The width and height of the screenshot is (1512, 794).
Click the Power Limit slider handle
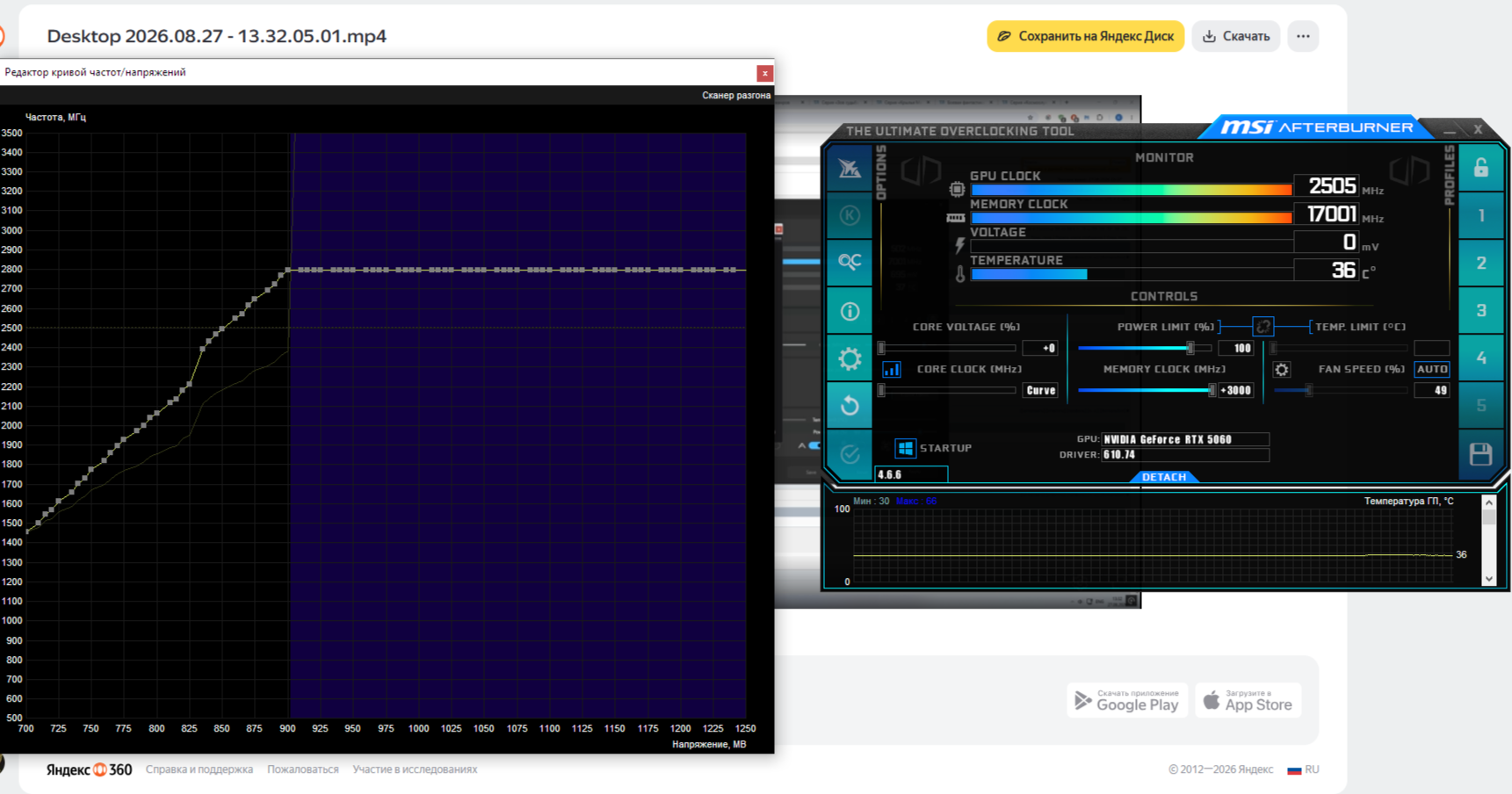point(1190,348)
